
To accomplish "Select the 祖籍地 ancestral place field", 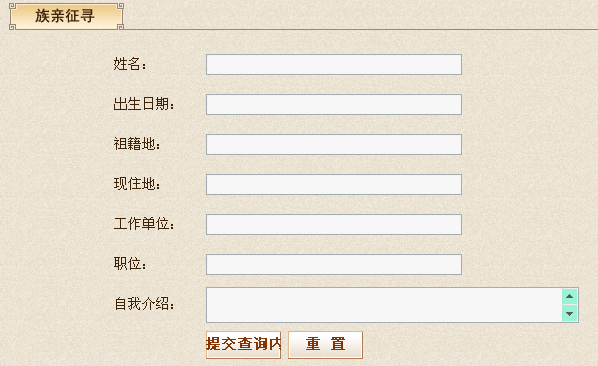I will tap(334, 144).
